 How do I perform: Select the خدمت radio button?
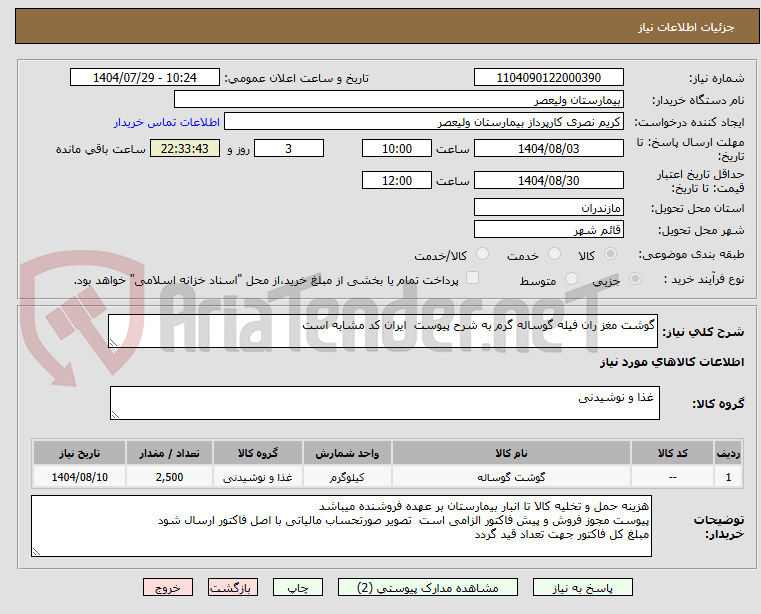(x=554, y=254)
